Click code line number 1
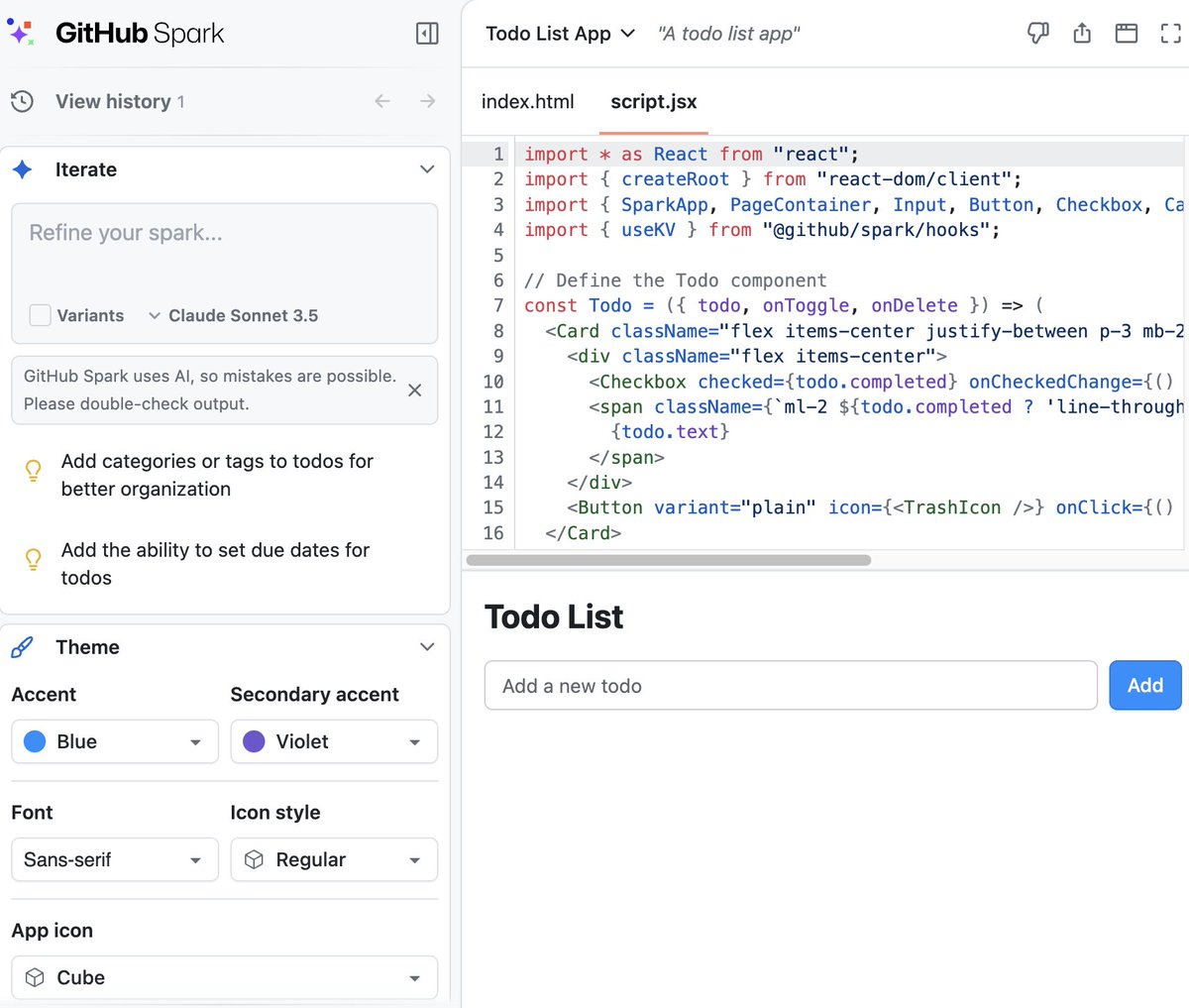Viewport: 1189px width, 1008px height. tap(498, 155)
